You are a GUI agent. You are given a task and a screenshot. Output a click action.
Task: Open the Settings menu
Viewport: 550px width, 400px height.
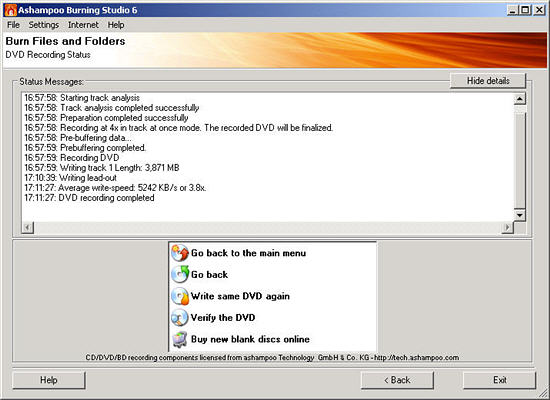coord(43,25)
